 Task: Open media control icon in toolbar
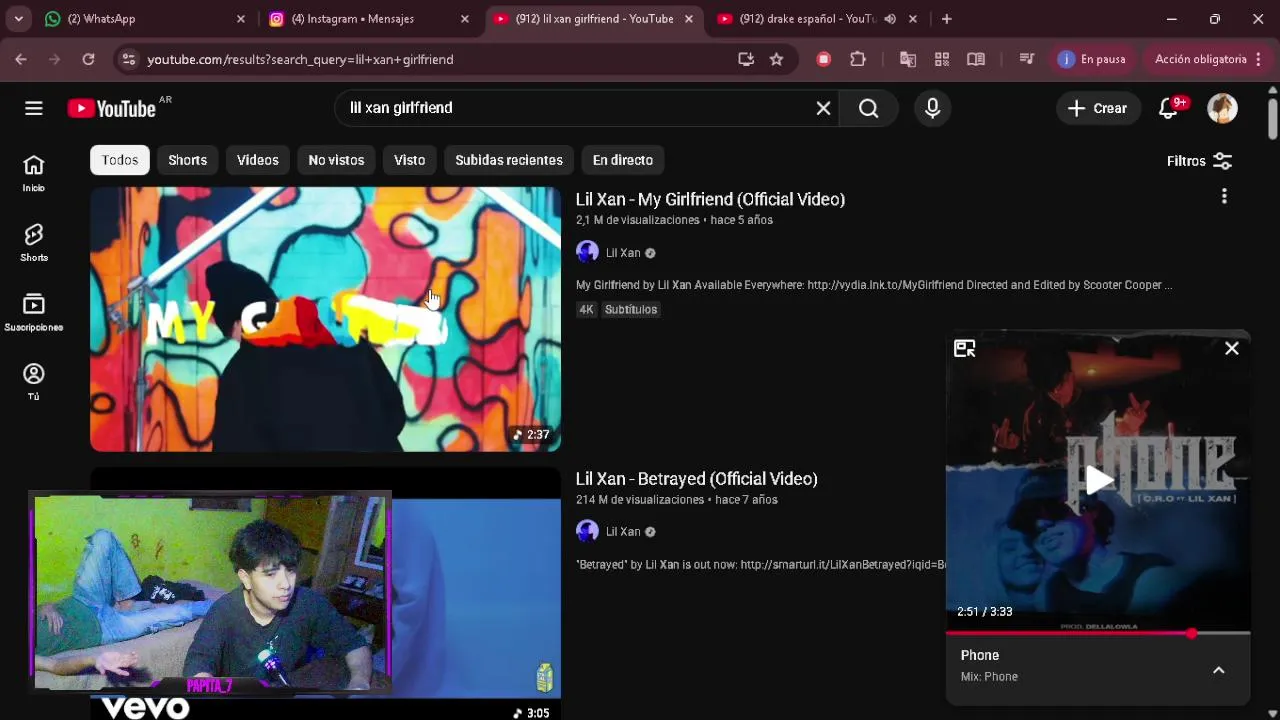[1026, 59]
